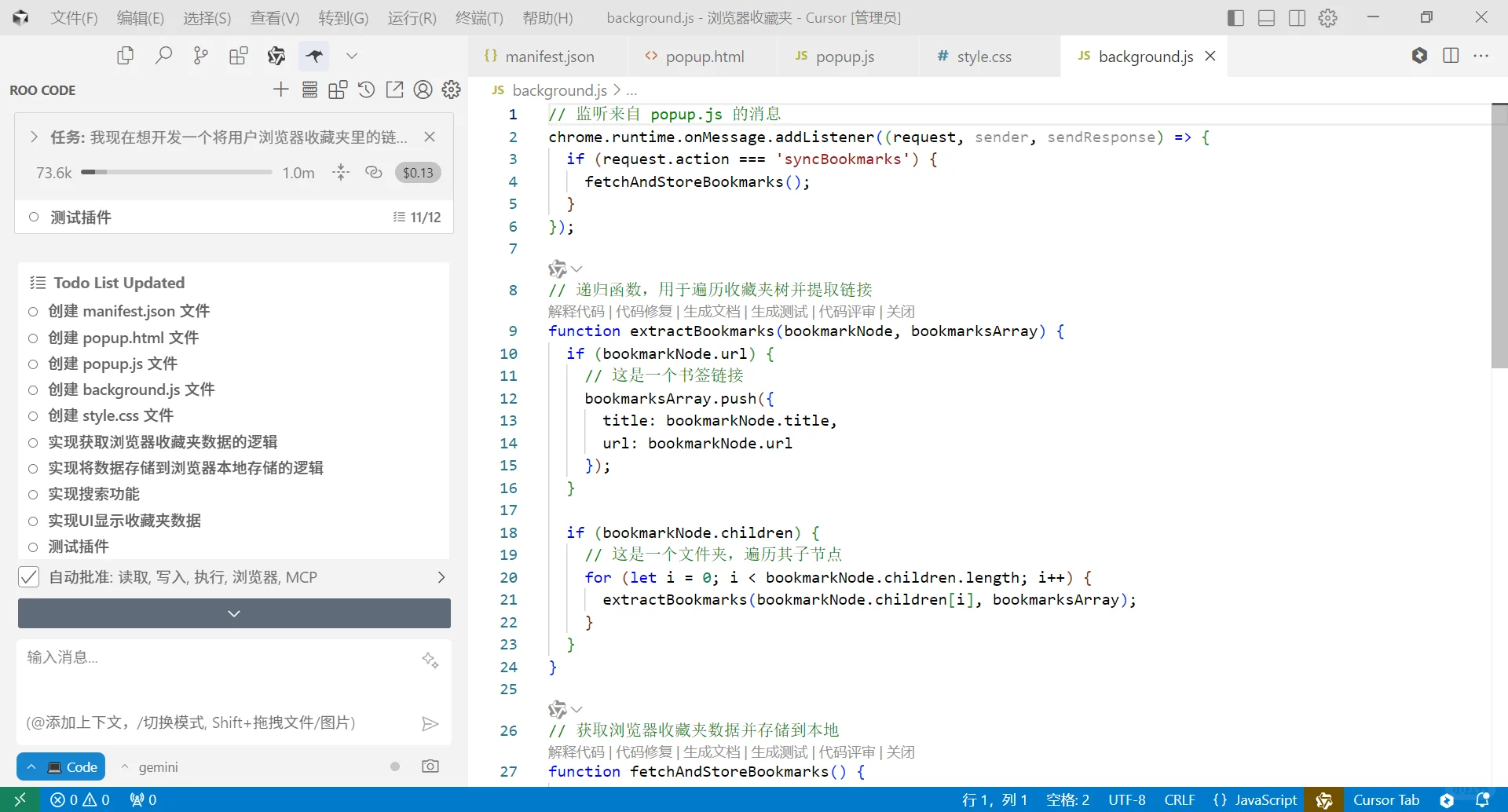Click the send message arrow button

(430, 722)
